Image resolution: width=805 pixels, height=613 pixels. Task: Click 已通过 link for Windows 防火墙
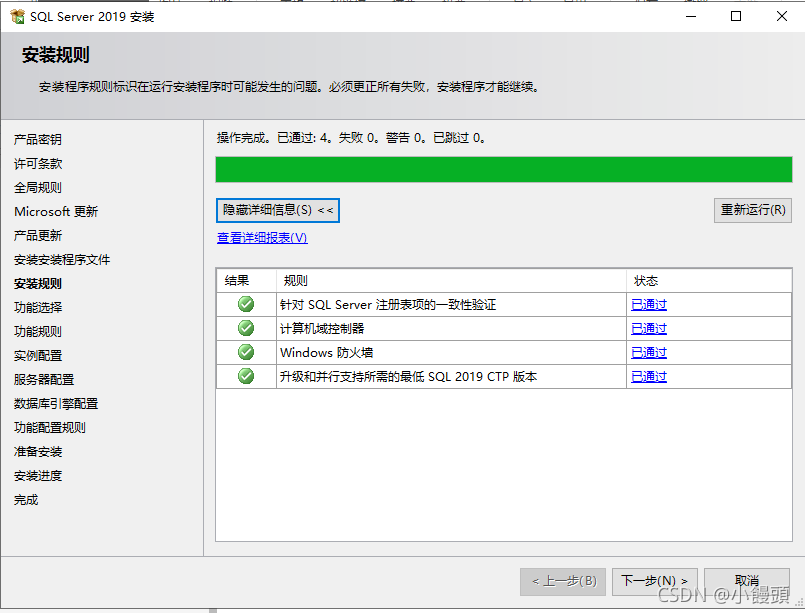(649, 353)
